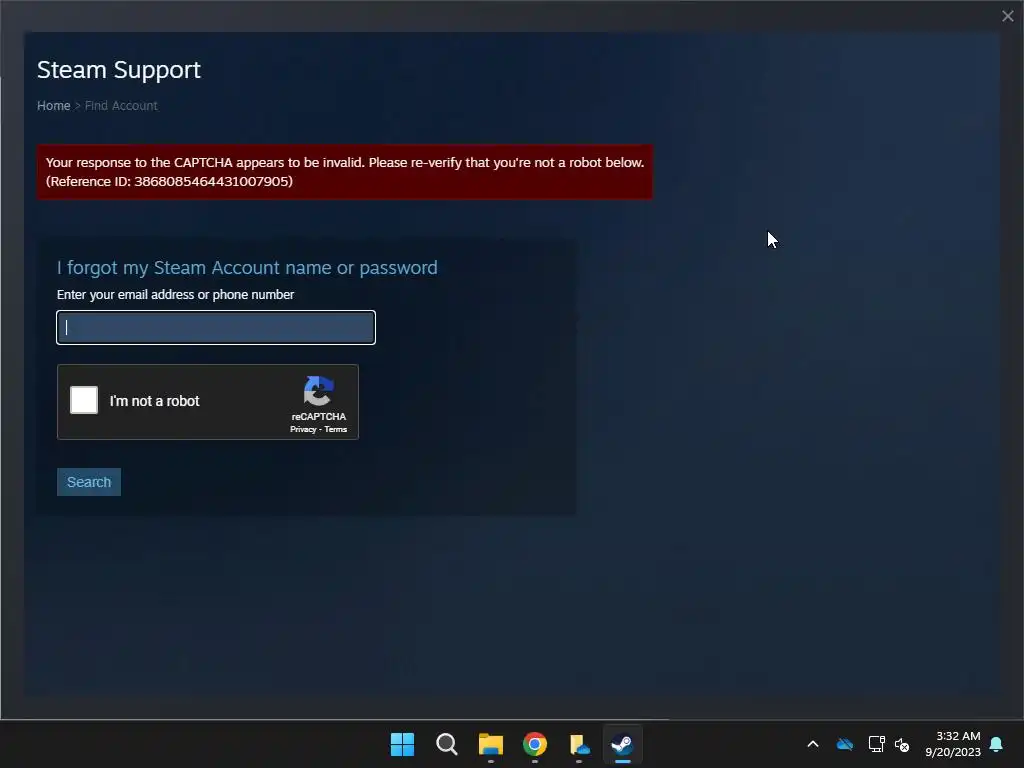Click the muted volume tray icon
Image resolution: width=1024 pixels, height=768 pixels.
point(902,744)
